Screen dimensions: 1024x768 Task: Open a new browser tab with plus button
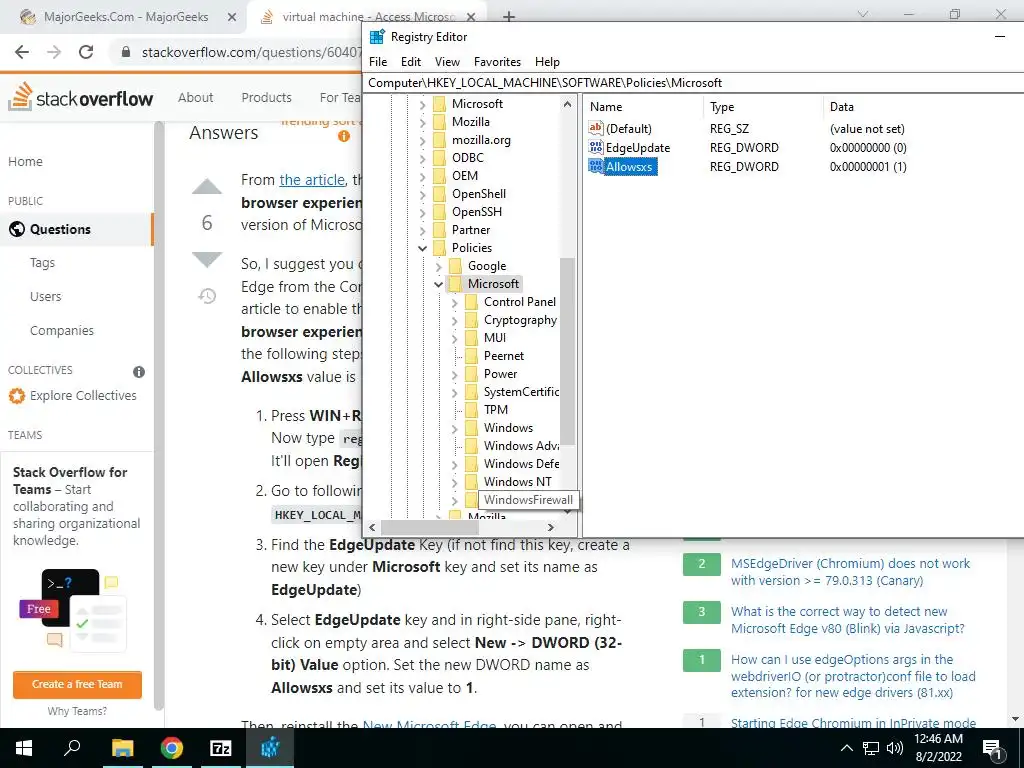pyautogui.click(x=509, y=17)
